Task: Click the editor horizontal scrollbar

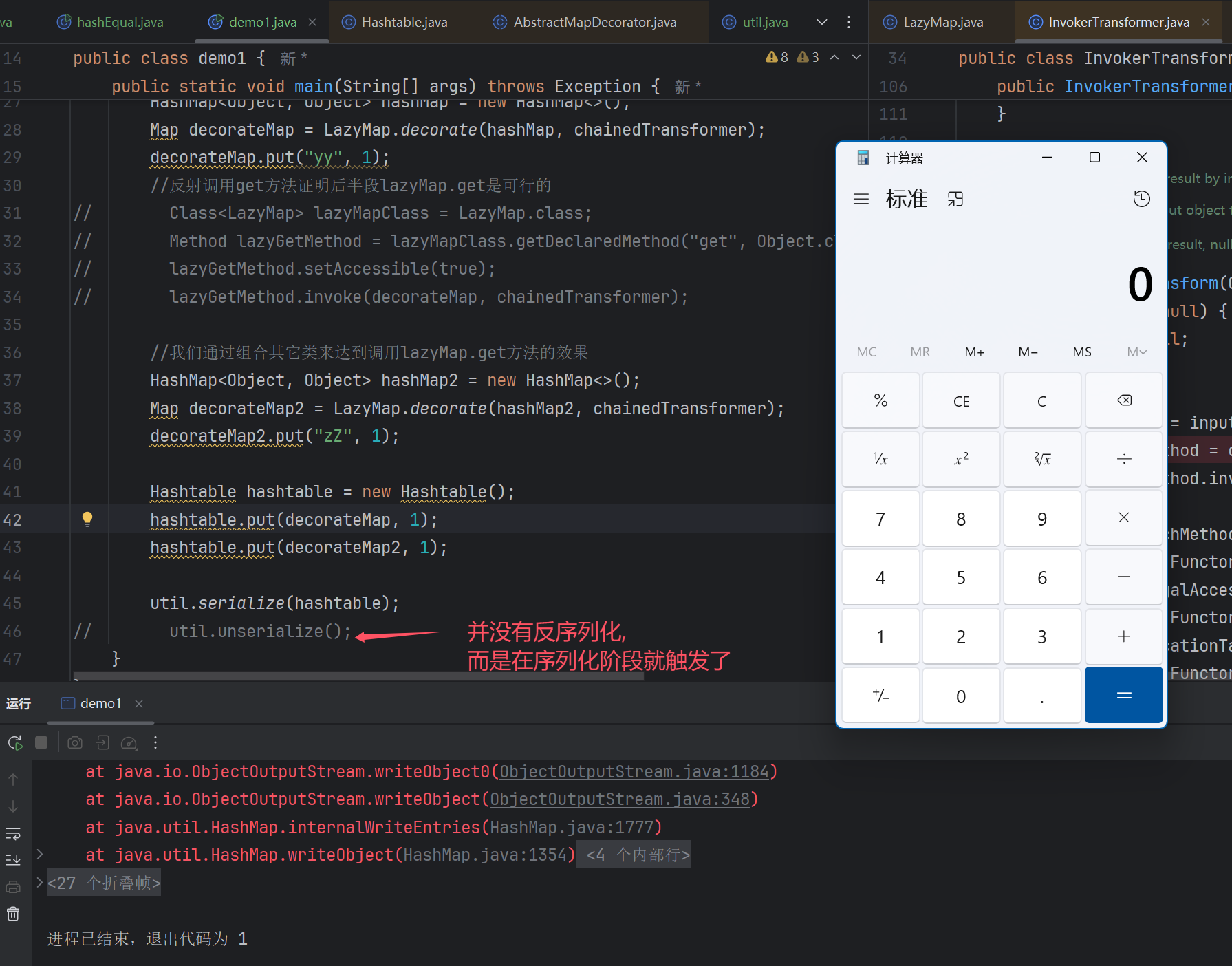Action: [x=359, y=677]
